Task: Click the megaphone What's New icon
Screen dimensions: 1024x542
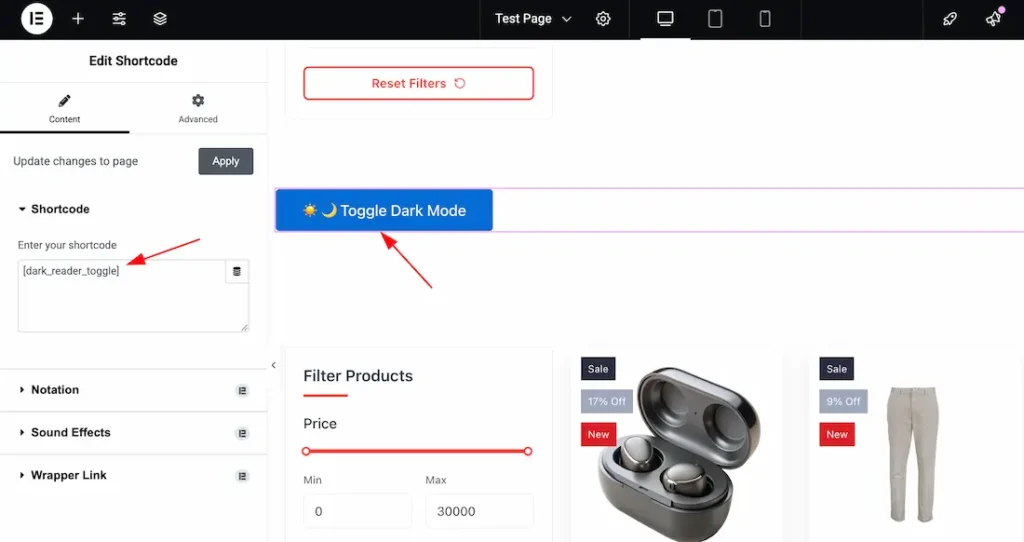Action: click(993, 19)
